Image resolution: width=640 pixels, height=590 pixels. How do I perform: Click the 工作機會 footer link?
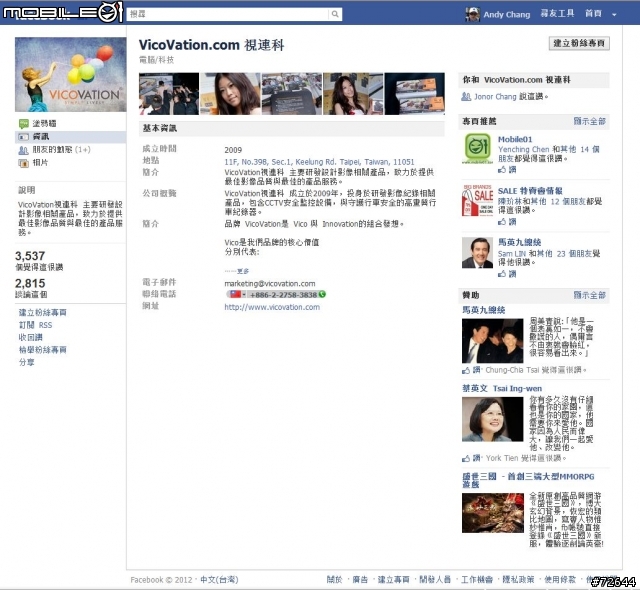coord(477,579)
